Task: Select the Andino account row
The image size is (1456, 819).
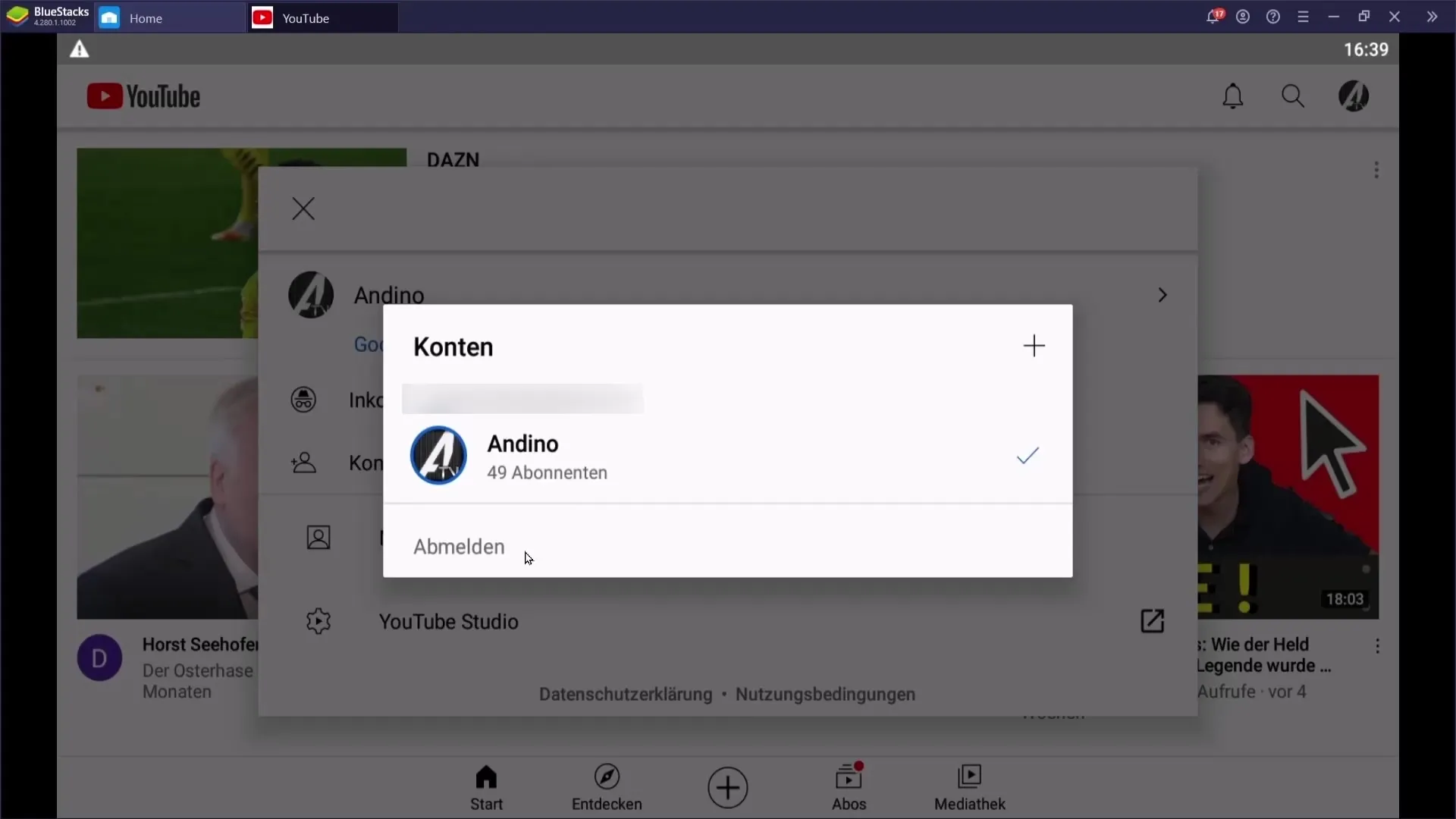Action: (x=727, y=456)
